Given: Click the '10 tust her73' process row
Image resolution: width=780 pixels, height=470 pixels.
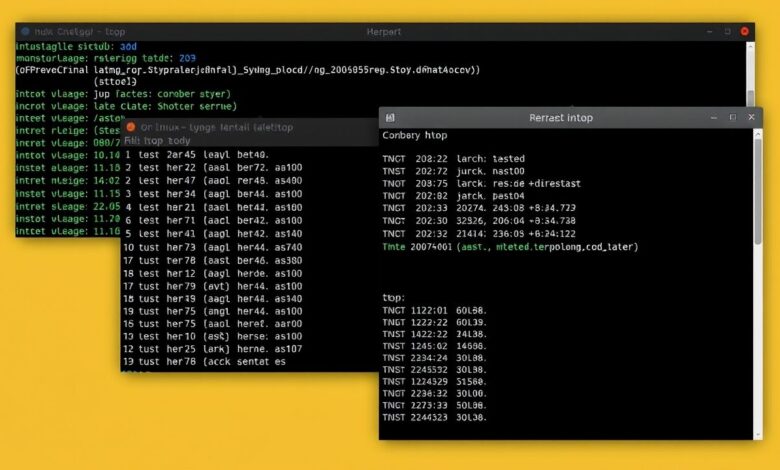Looking at the screenshot, I should click(213, 247).
